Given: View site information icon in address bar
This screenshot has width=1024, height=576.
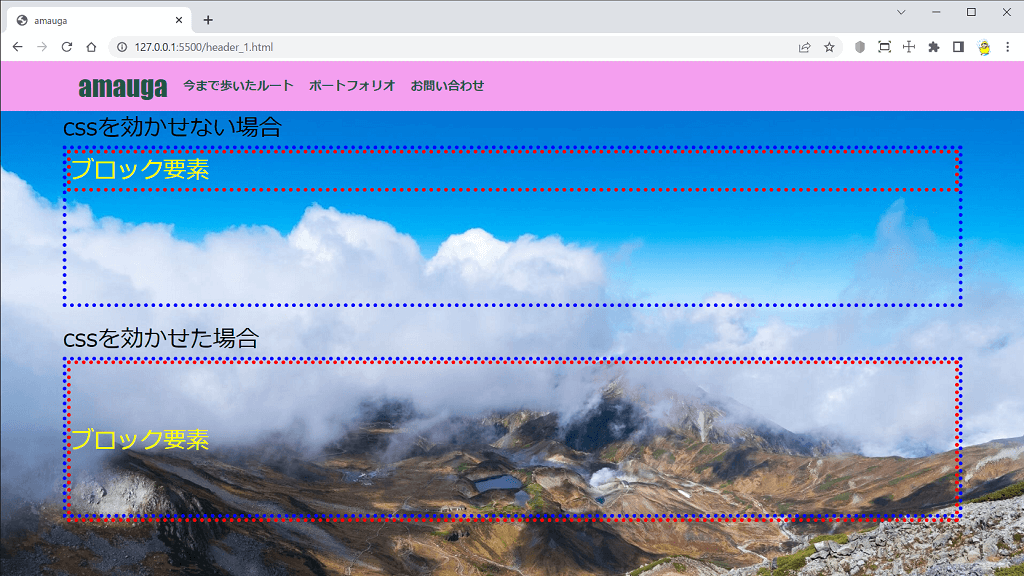Looking at the screenshot, I should click(121, 47).
